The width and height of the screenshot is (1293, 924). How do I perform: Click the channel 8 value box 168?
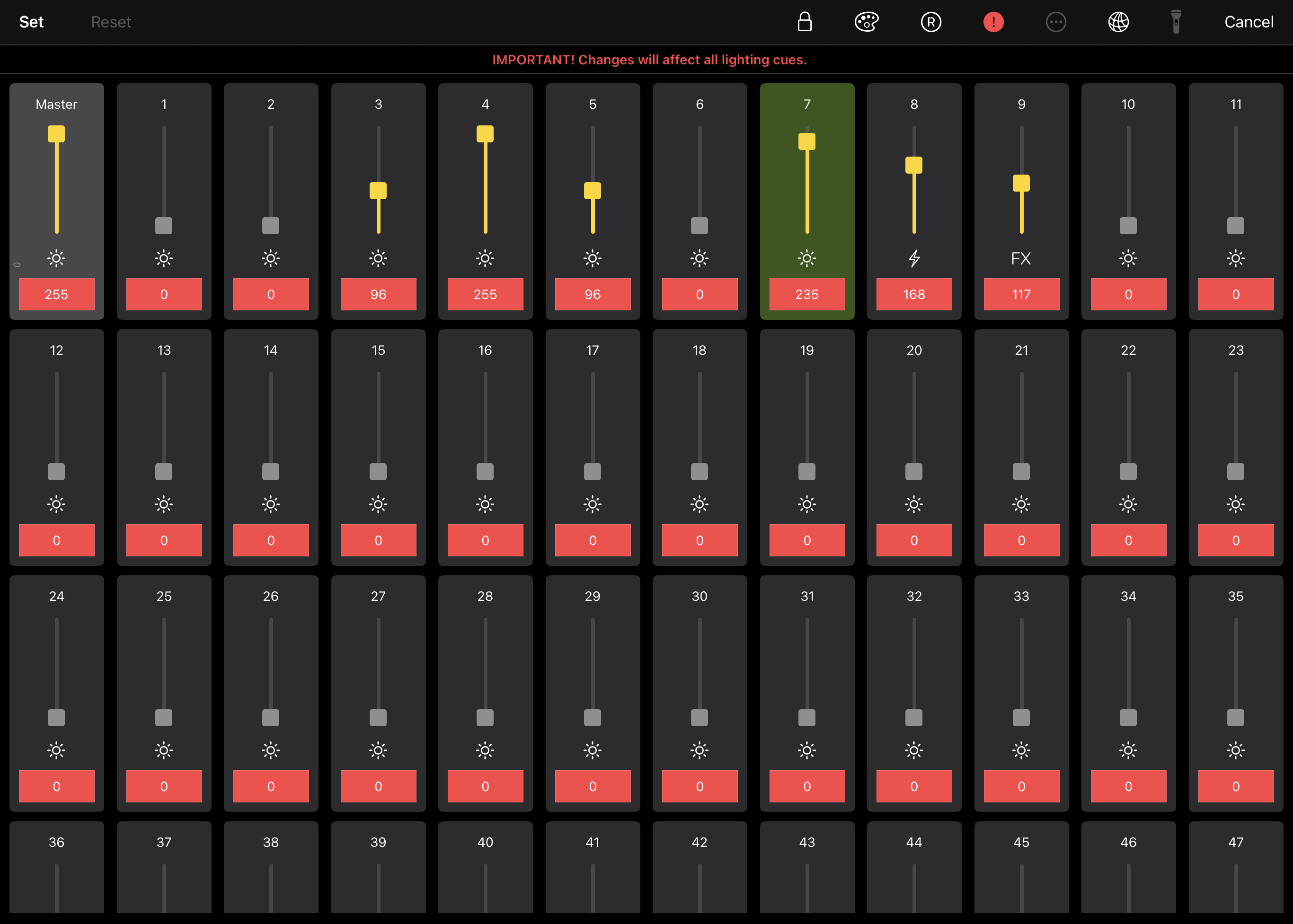pyautogui.click(x=914, y=294)
